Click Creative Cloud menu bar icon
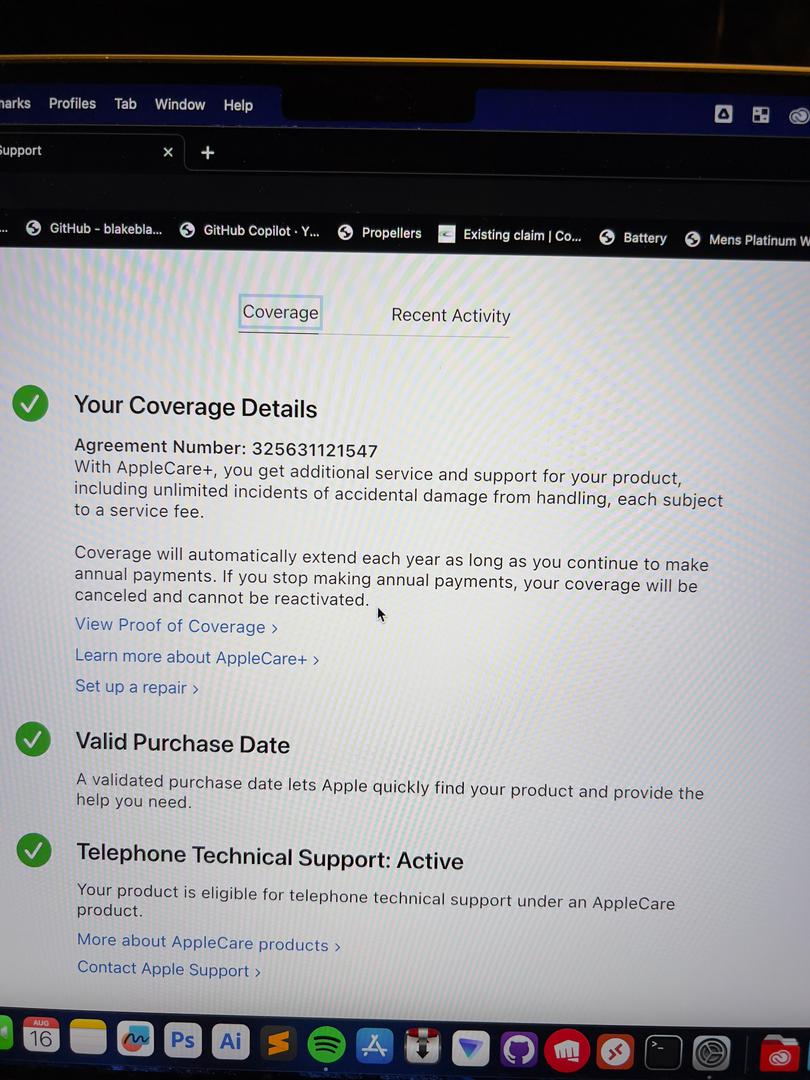 pos(798,116)
